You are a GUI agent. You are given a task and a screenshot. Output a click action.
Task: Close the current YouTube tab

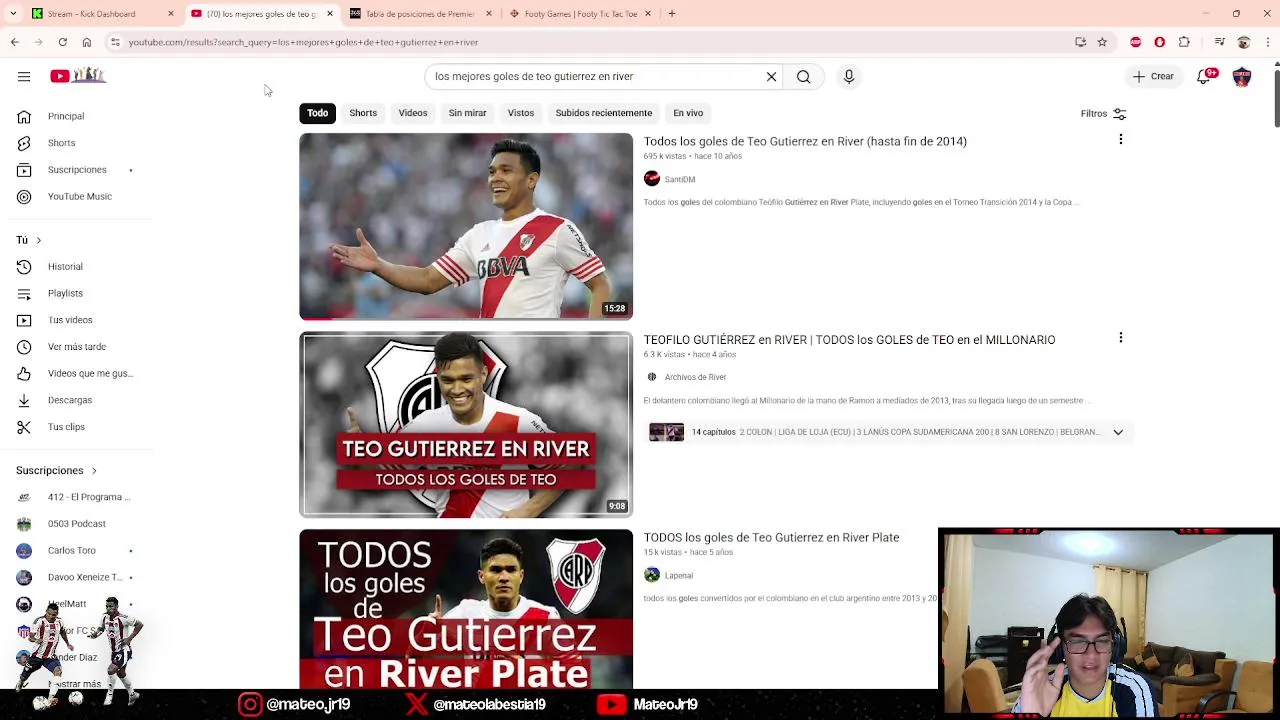coord(329,14)
